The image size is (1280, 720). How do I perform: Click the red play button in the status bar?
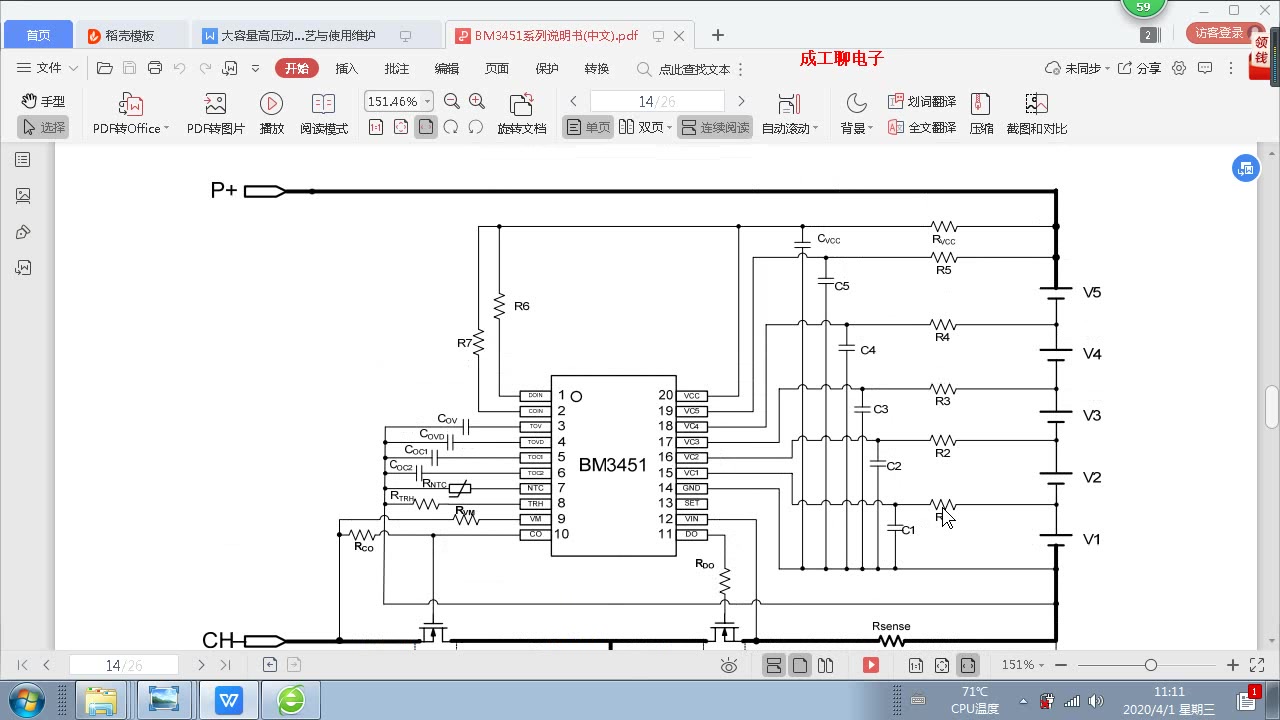pyautogui.click(x=870, y=665)
